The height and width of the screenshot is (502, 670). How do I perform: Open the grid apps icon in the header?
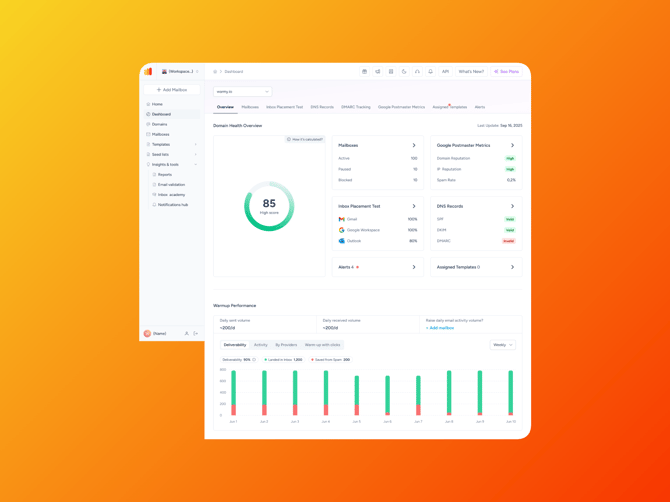[391, 72]
